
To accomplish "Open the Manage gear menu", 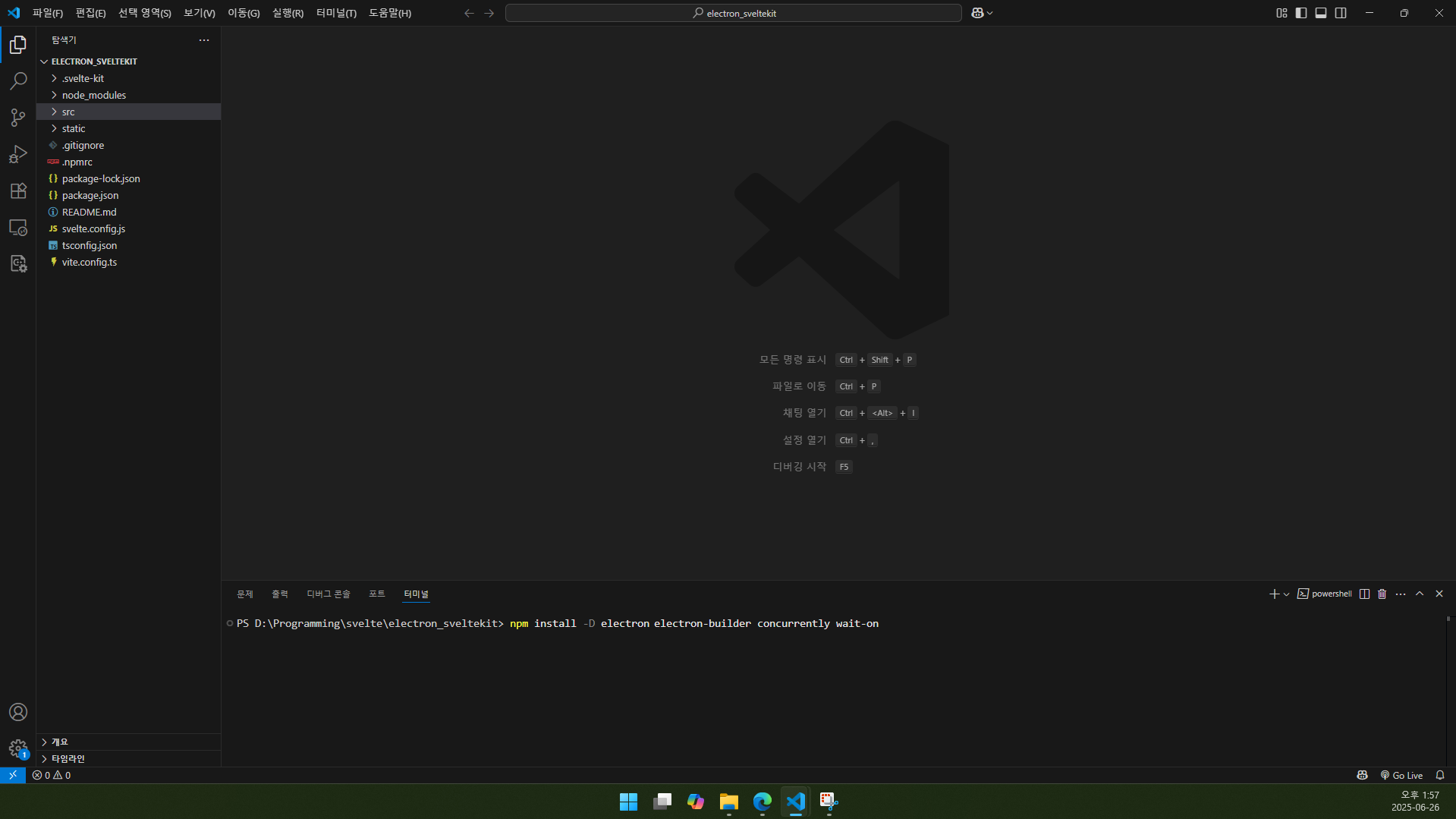I will [x=18, y=748].
